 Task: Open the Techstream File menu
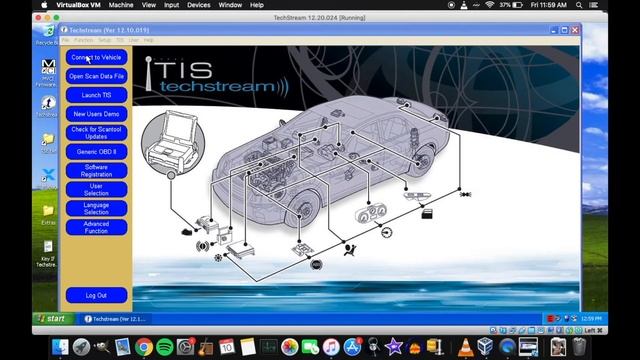(66, 40)
